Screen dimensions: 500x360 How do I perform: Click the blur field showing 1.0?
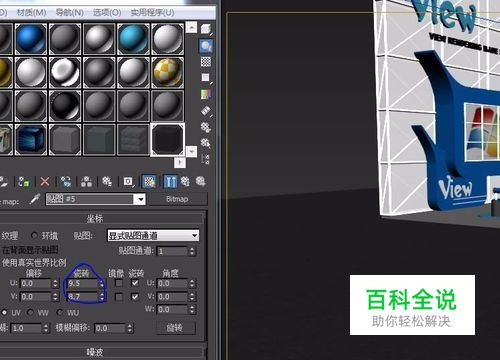point(27,329)
